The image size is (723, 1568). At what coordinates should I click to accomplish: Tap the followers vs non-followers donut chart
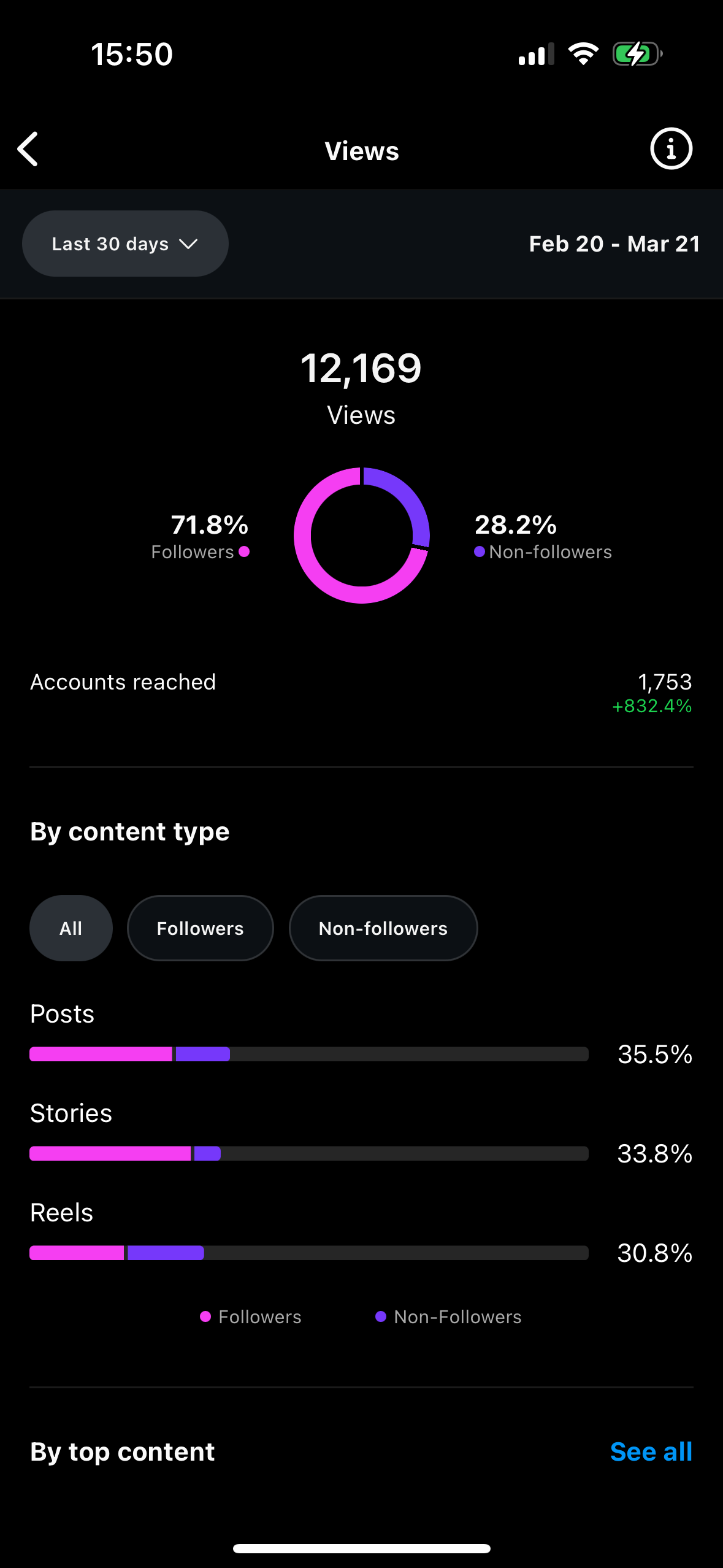coord(362,536)
